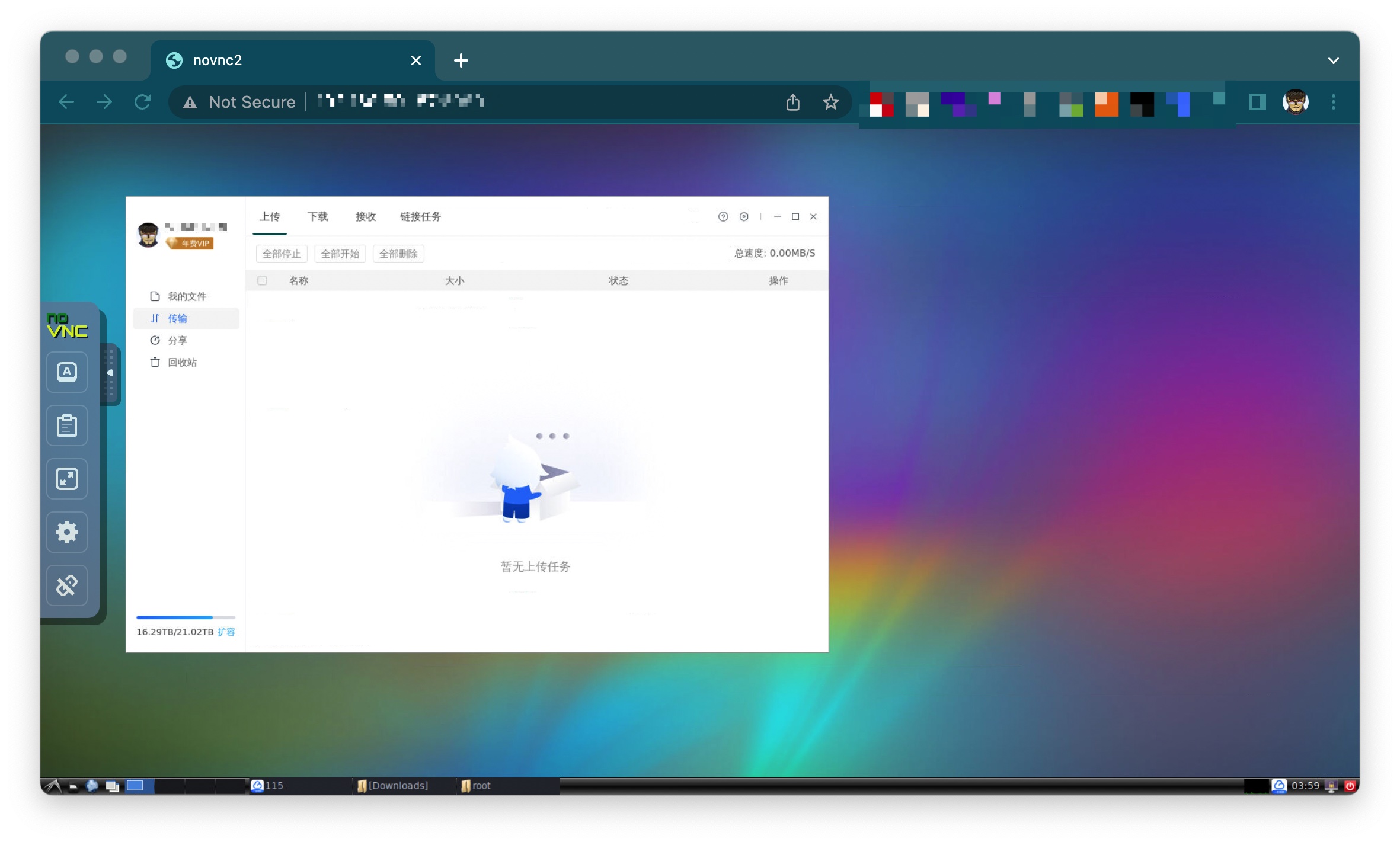Click the 扩容 link
The image size is (1400, 845).
(226, 632)
